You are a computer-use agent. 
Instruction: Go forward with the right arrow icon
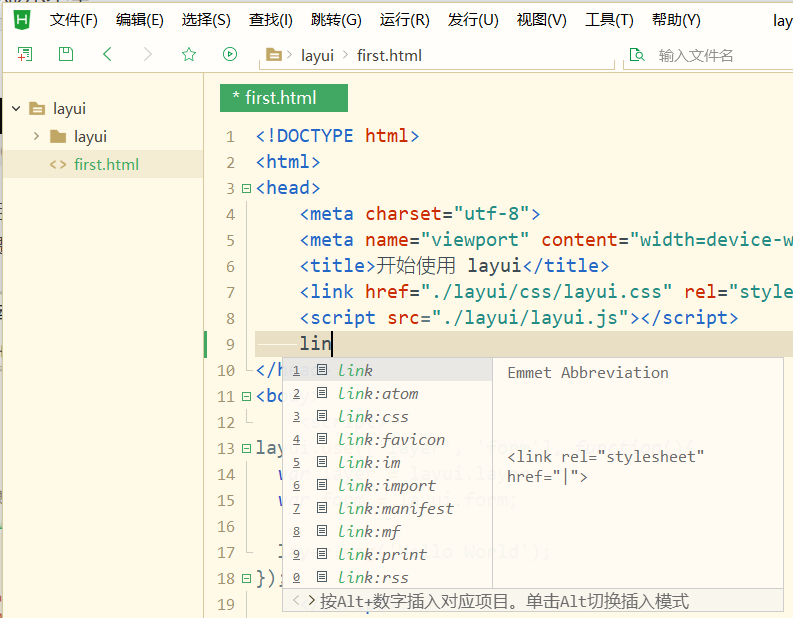(x=148, y=54)
